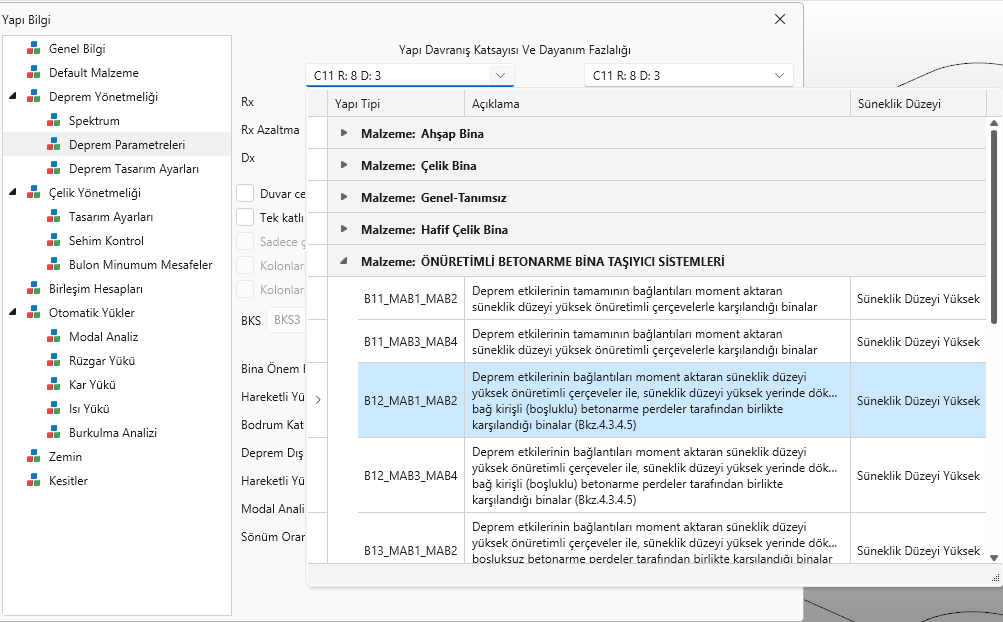
Task: Click the Default Malzeme tree icon
Action: 34,73
